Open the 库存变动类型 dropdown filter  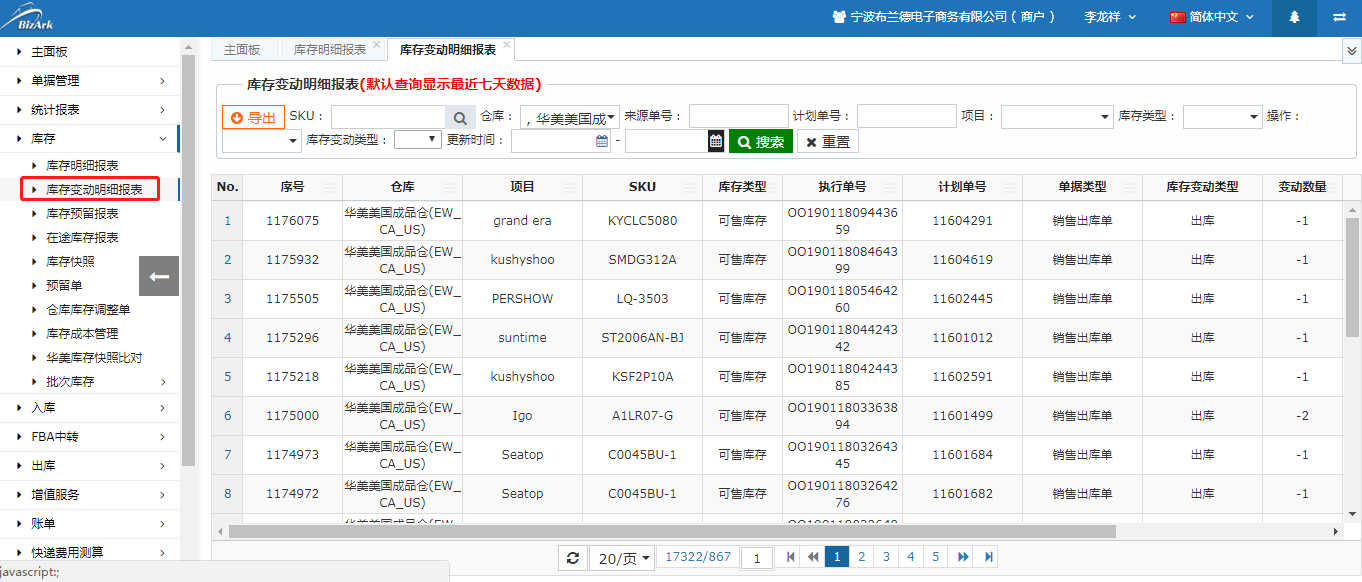click(x=418, y=140)
